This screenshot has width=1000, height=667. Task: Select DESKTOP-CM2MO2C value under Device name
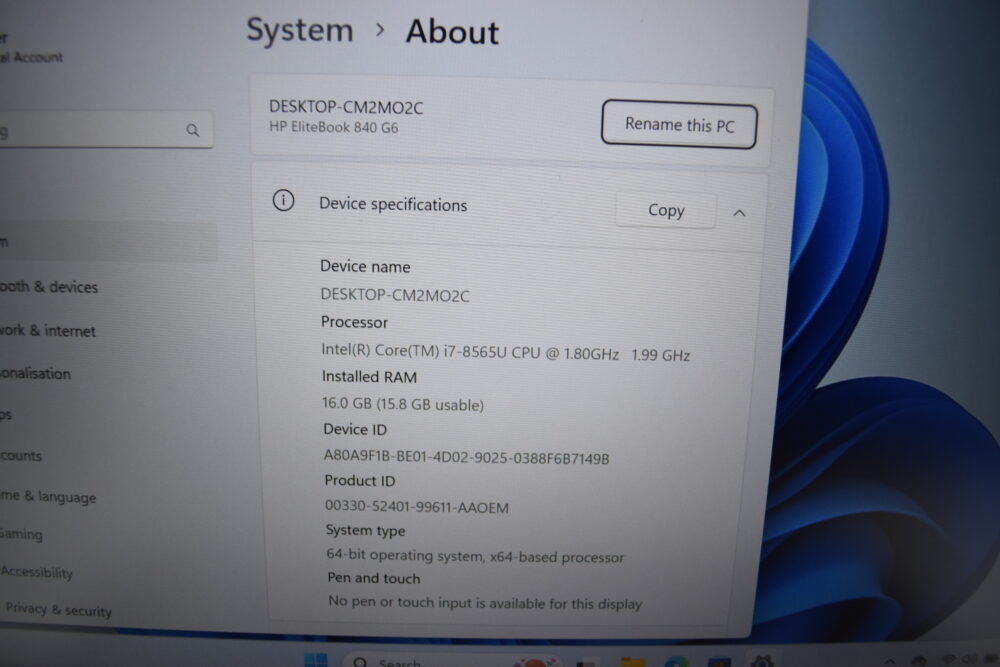pyautogui.click(x=395, y=295)
